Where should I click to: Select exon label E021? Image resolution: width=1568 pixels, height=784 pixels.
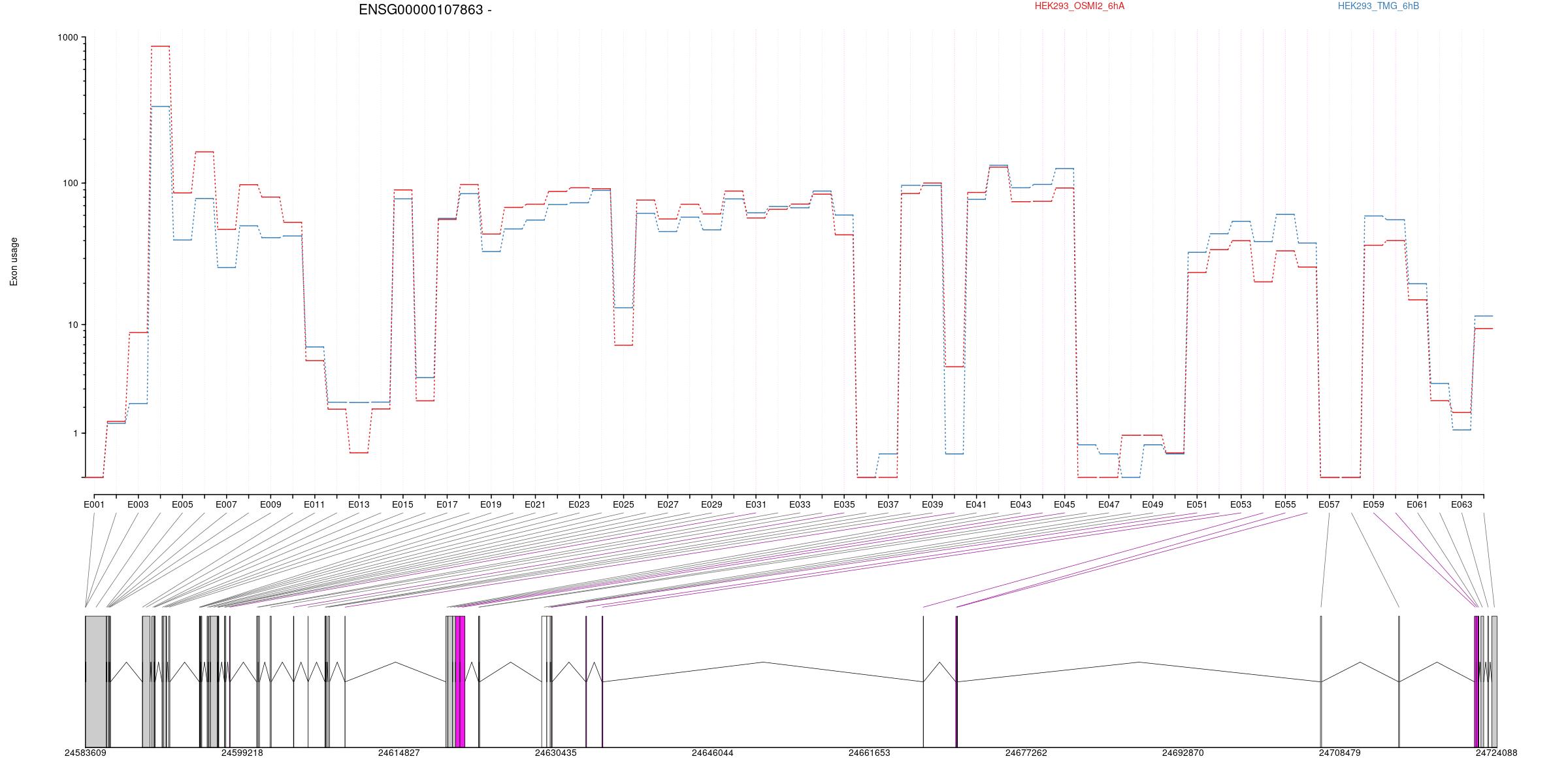point(535,504)
